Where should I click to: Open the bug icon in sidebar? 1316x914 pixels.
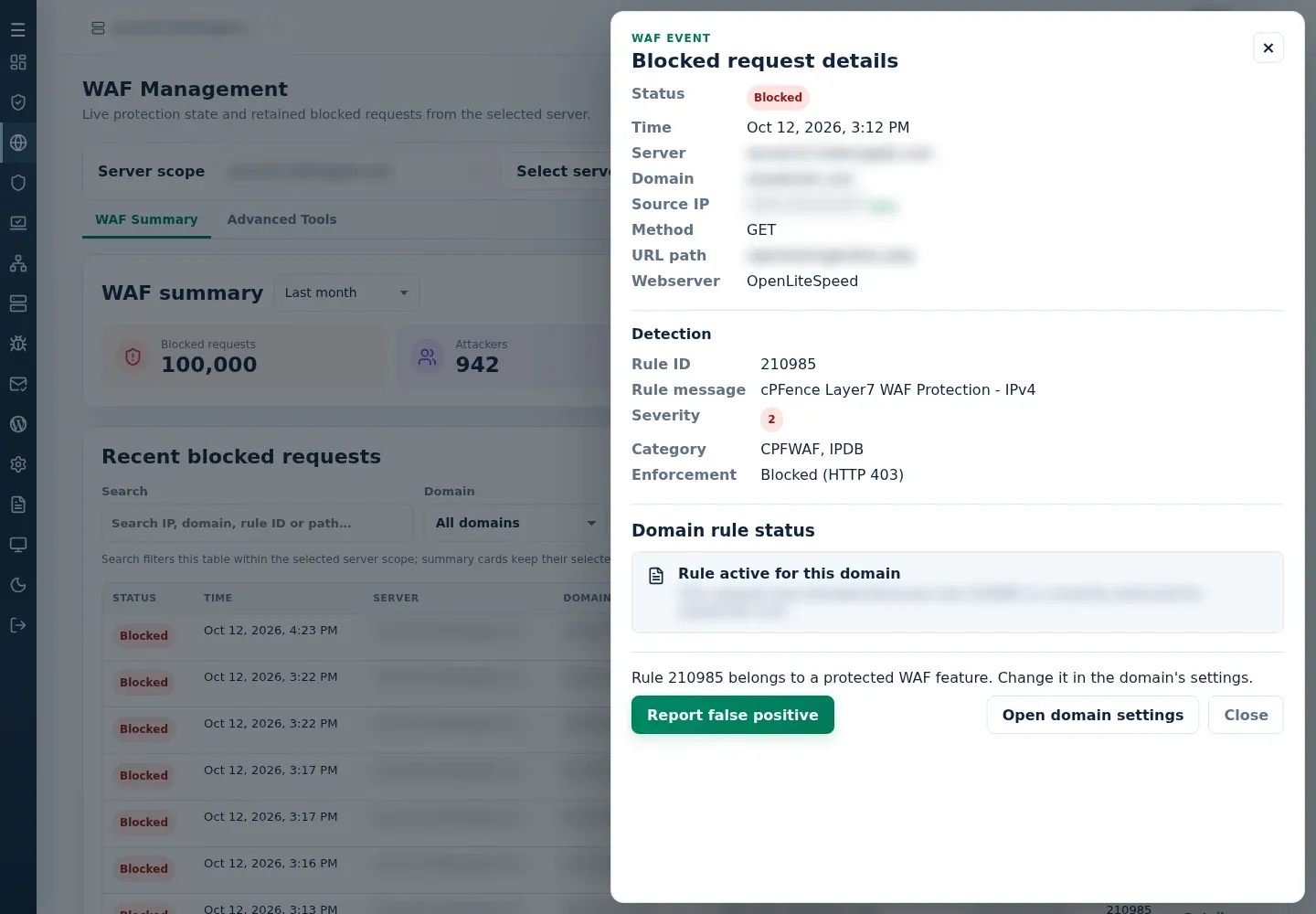pyautogui.click(x=18, y=344)
